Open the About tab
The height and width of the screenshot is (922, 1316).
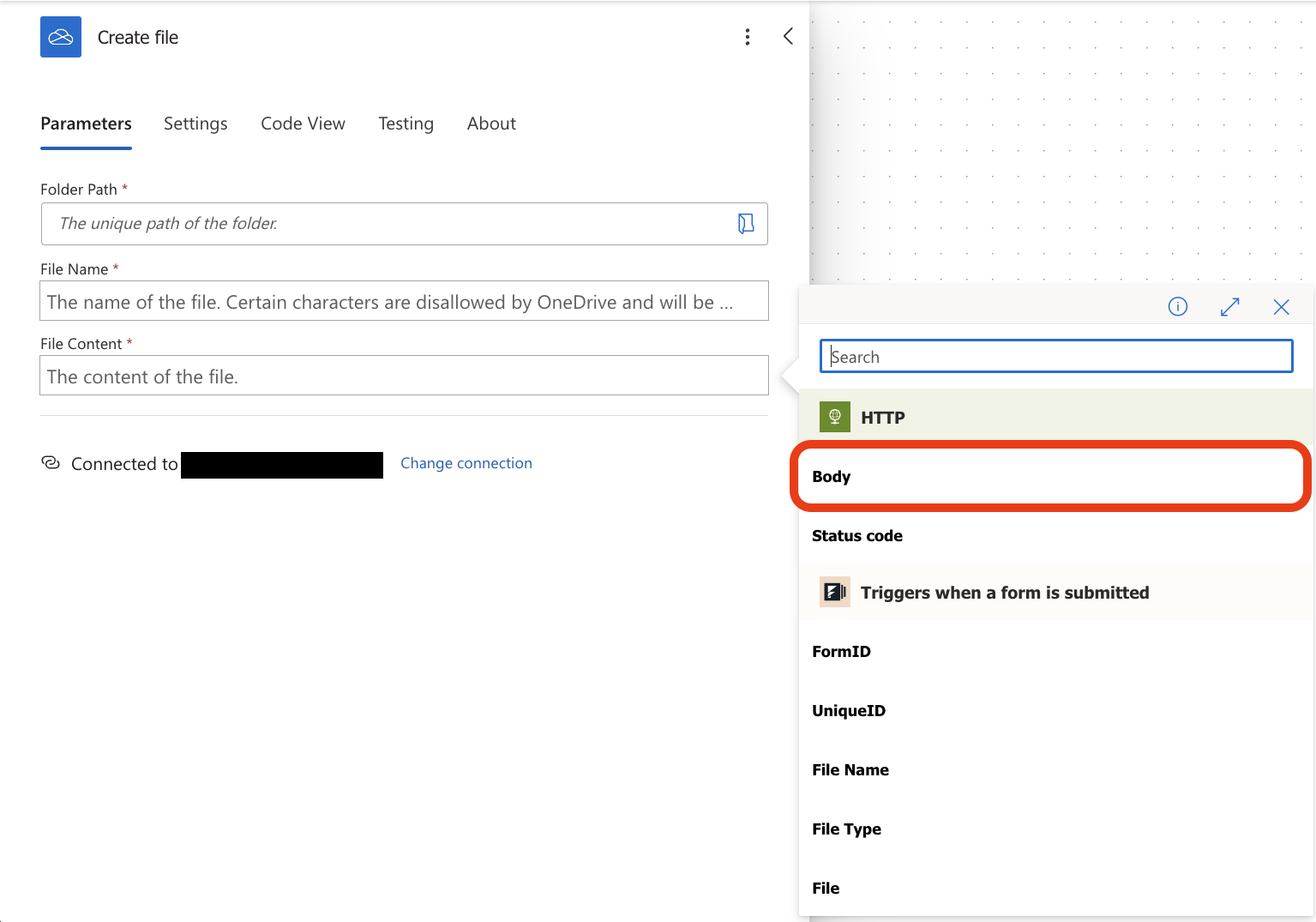(x=491, y=124)
